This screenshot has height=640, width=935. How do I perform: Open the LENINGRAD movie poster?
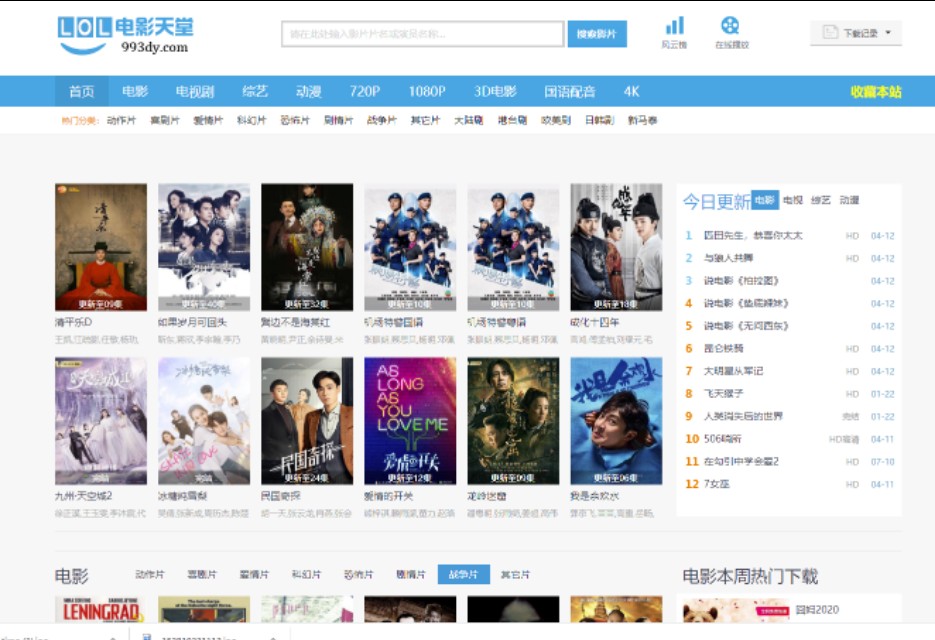[x=101, y=610]
